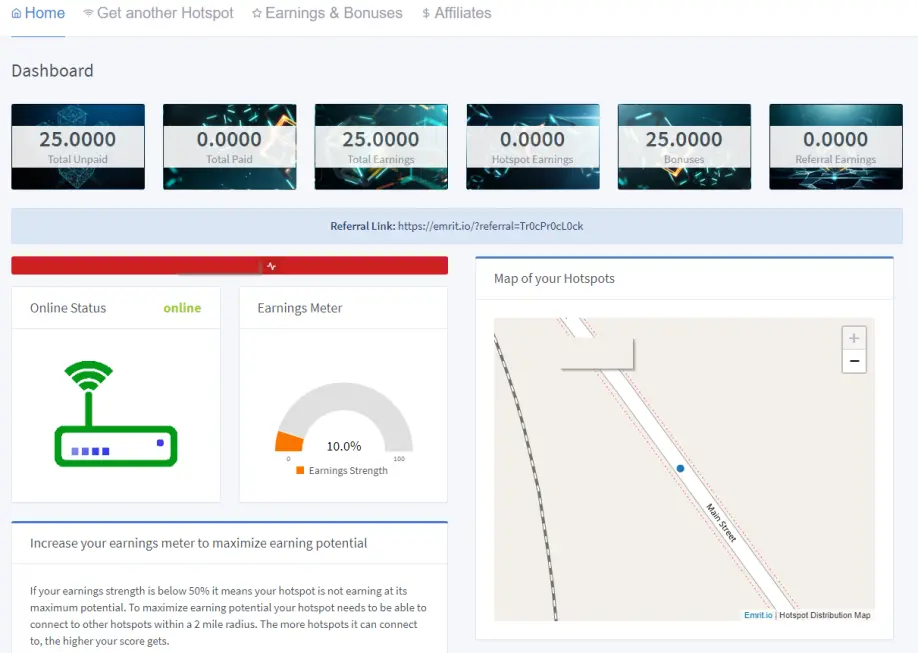Zoom in on the hotspot map

854,338
